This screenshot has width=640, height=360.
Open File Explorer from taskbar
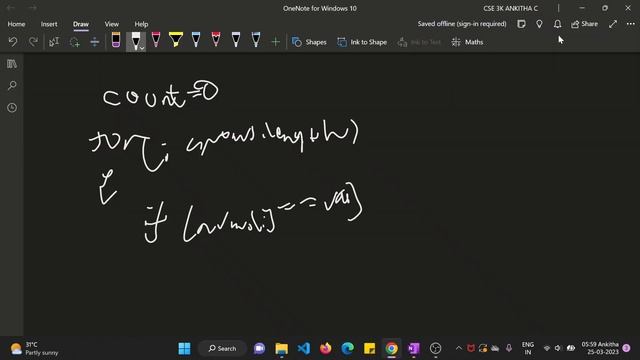coord(281,349)
